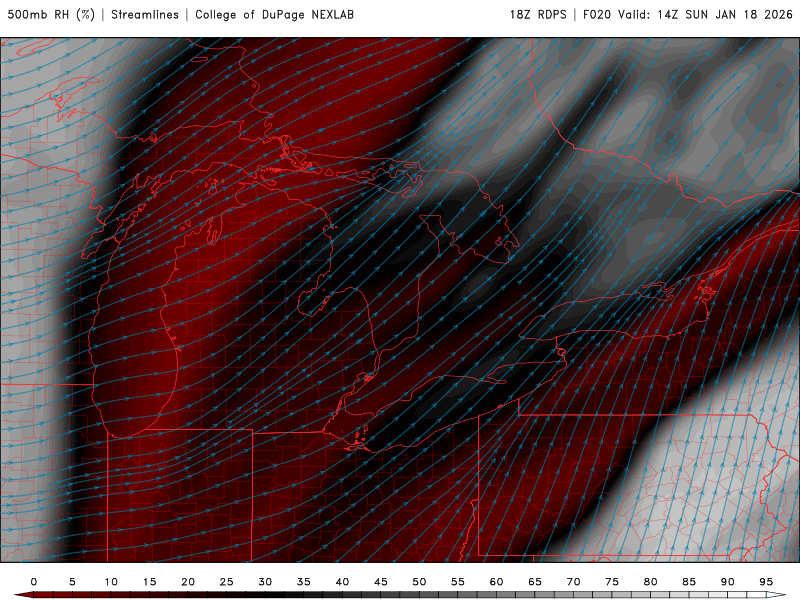Click the 45 label on color scale
Screen dimensions: 800x600
click(x=381, y=582)
